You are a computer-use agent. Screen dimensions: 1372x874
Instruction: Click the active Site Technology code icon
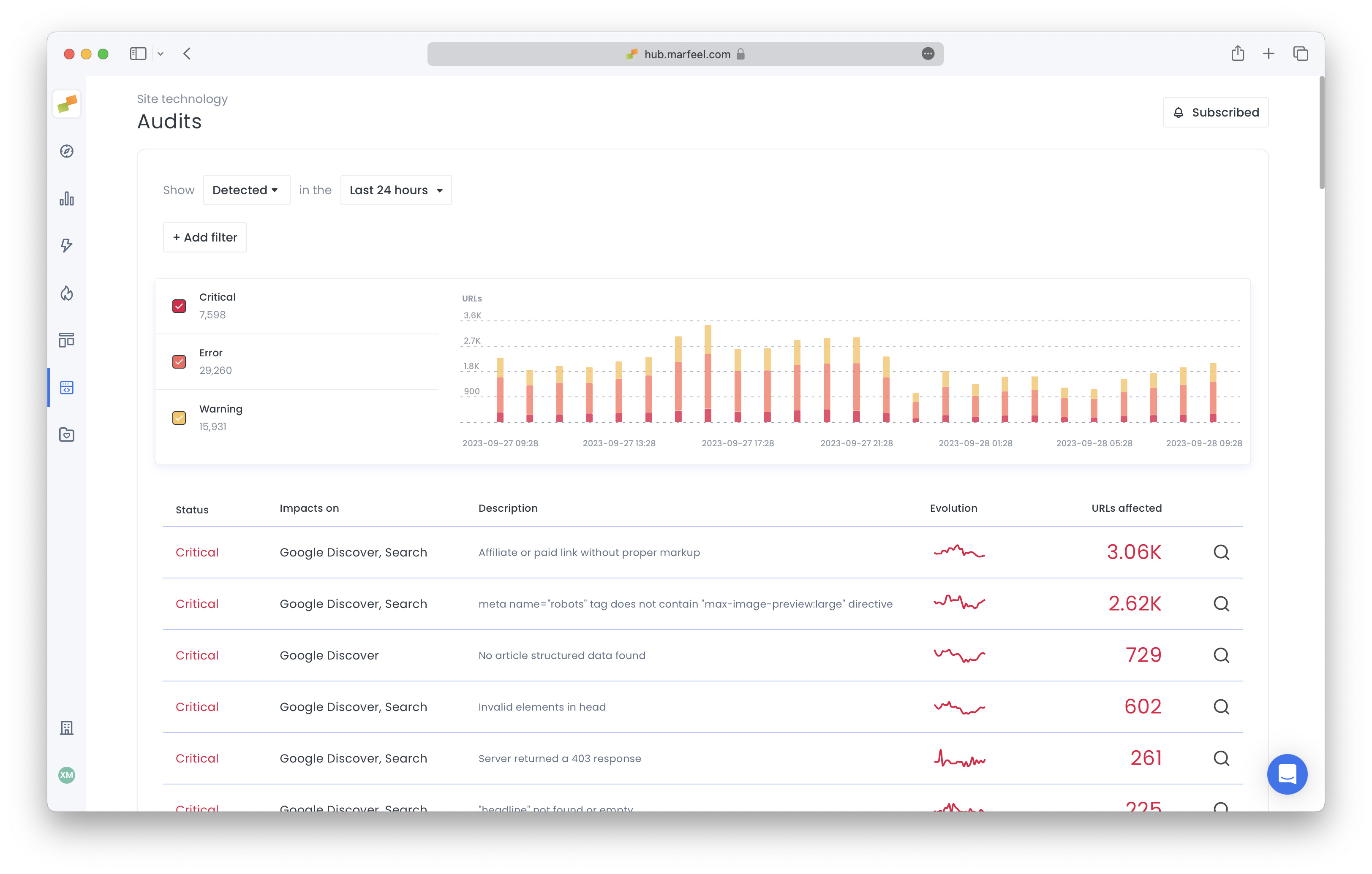(67, 388)
